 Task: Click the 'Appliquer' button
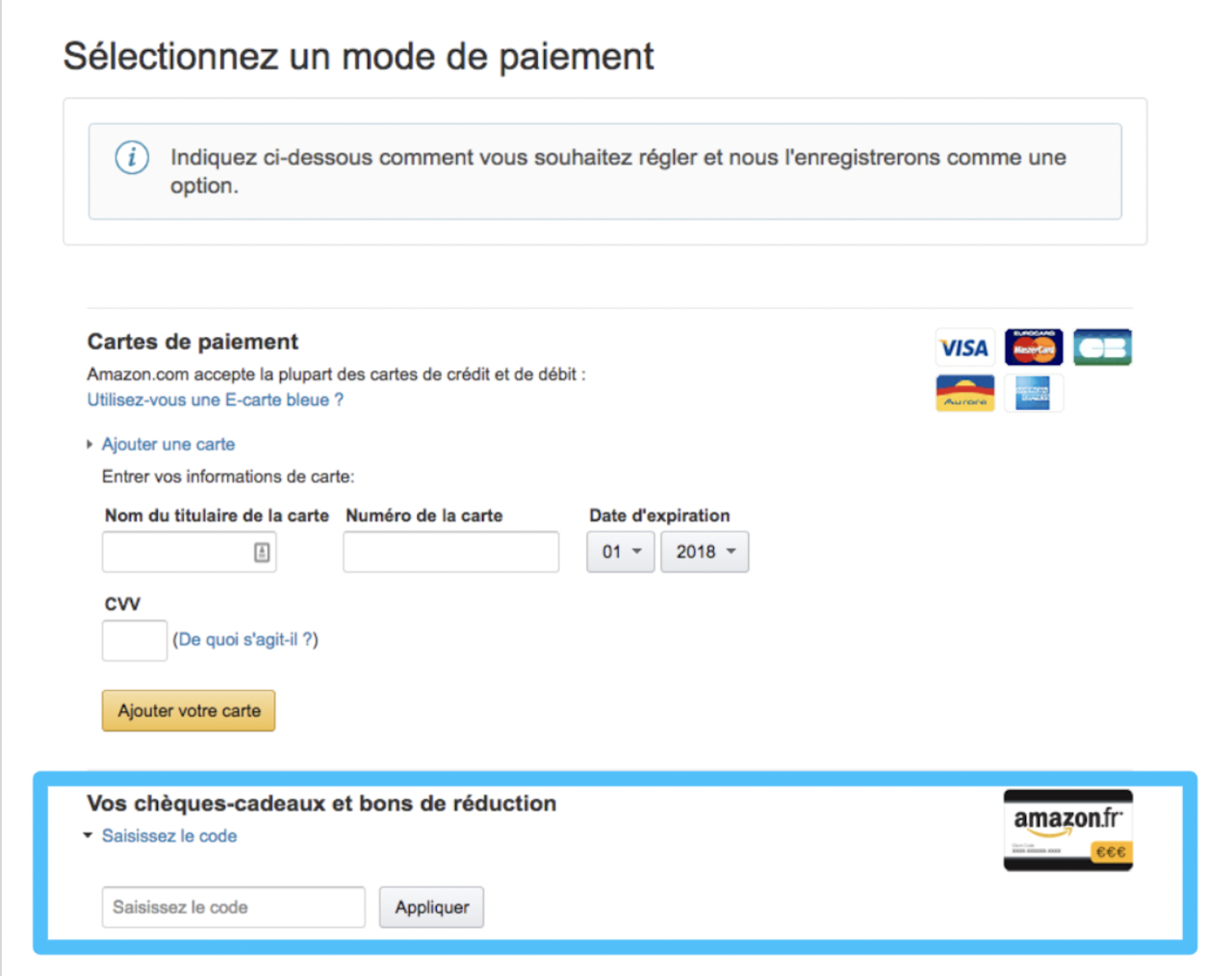[431, 908]
